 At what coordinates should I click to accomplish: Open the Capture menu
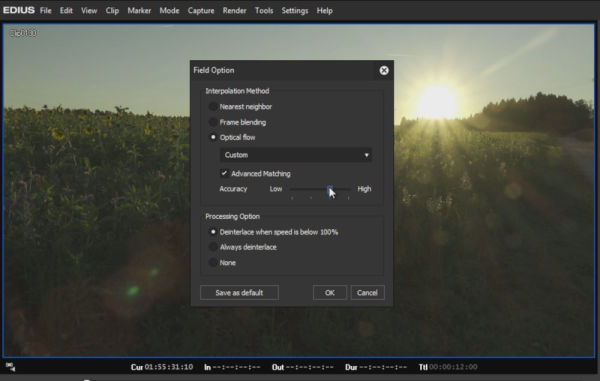[201, 11]
